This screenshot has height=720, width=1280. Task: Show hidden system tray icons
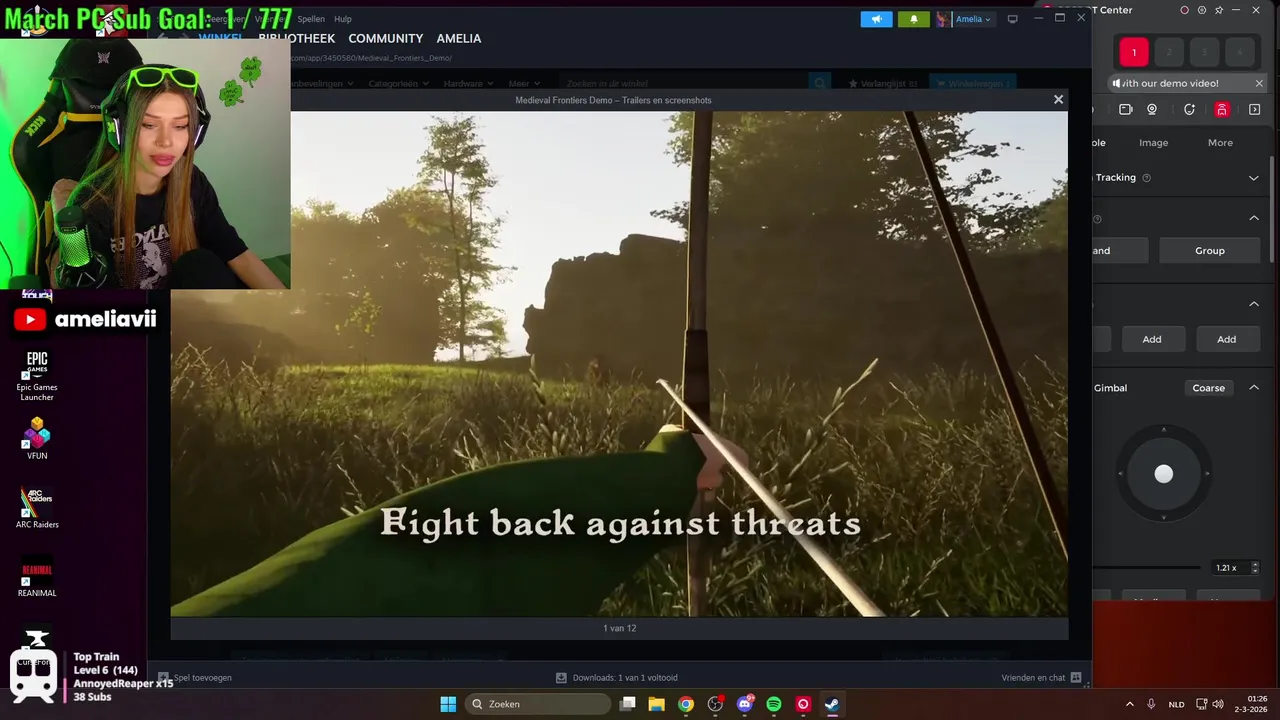1130,704
